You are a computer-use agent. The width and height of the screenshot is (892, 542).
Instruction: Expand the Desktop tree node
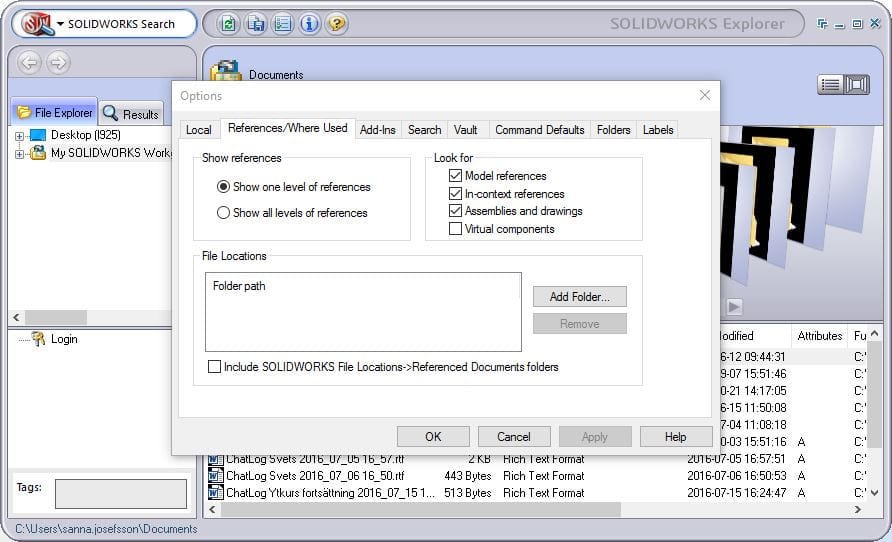pos(19,135)
